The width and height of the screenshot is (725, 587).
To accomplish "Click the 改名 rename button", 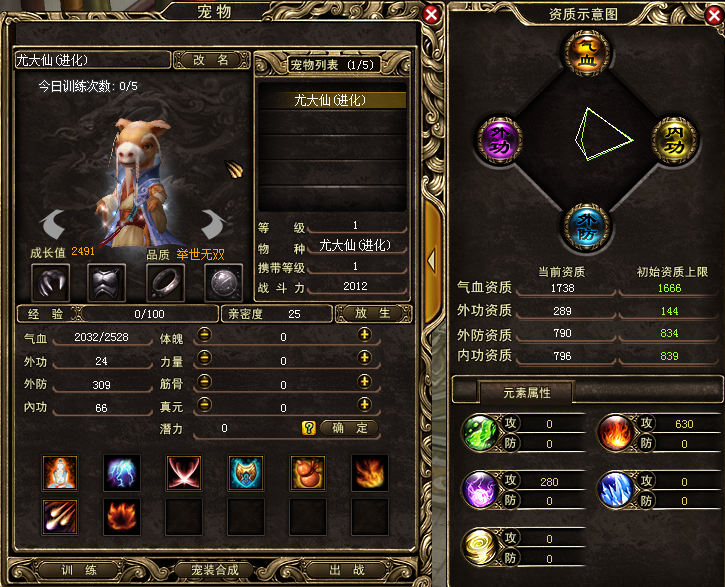I will coord(211,60).
